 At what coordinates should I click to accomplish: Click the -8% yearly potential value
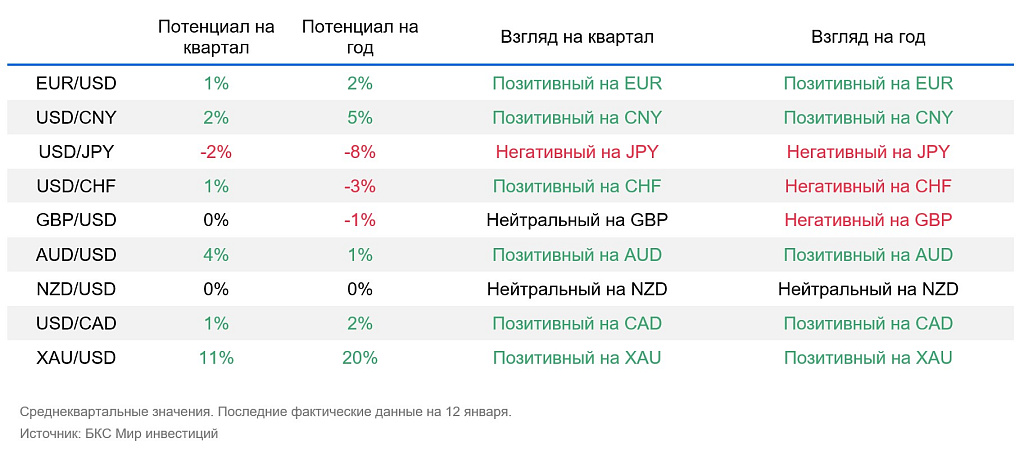tap(360, 152)
